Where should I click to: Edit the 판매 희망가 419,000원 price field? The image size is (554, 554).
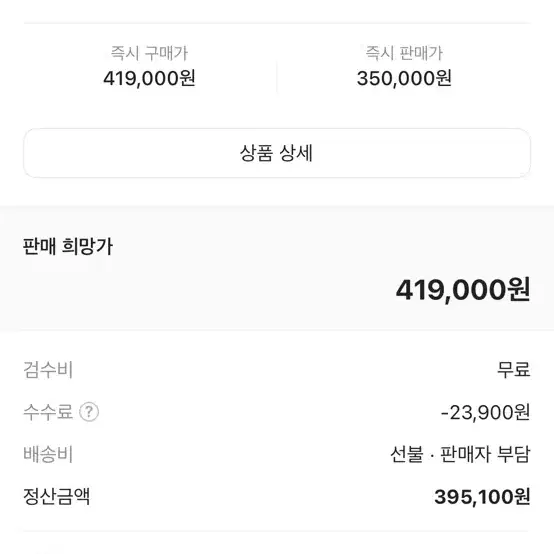[x=463, y=290]
